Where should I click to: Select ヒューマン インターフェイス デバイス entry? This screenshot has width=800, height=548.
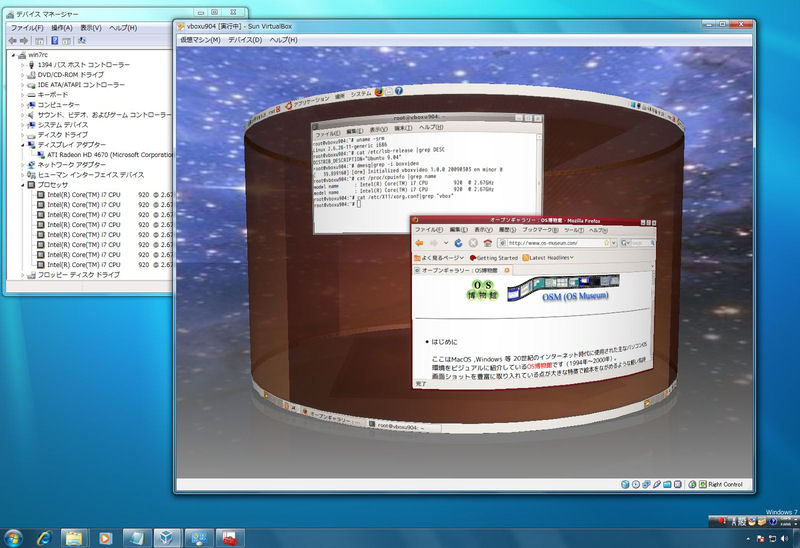click(x=86, y=175)
